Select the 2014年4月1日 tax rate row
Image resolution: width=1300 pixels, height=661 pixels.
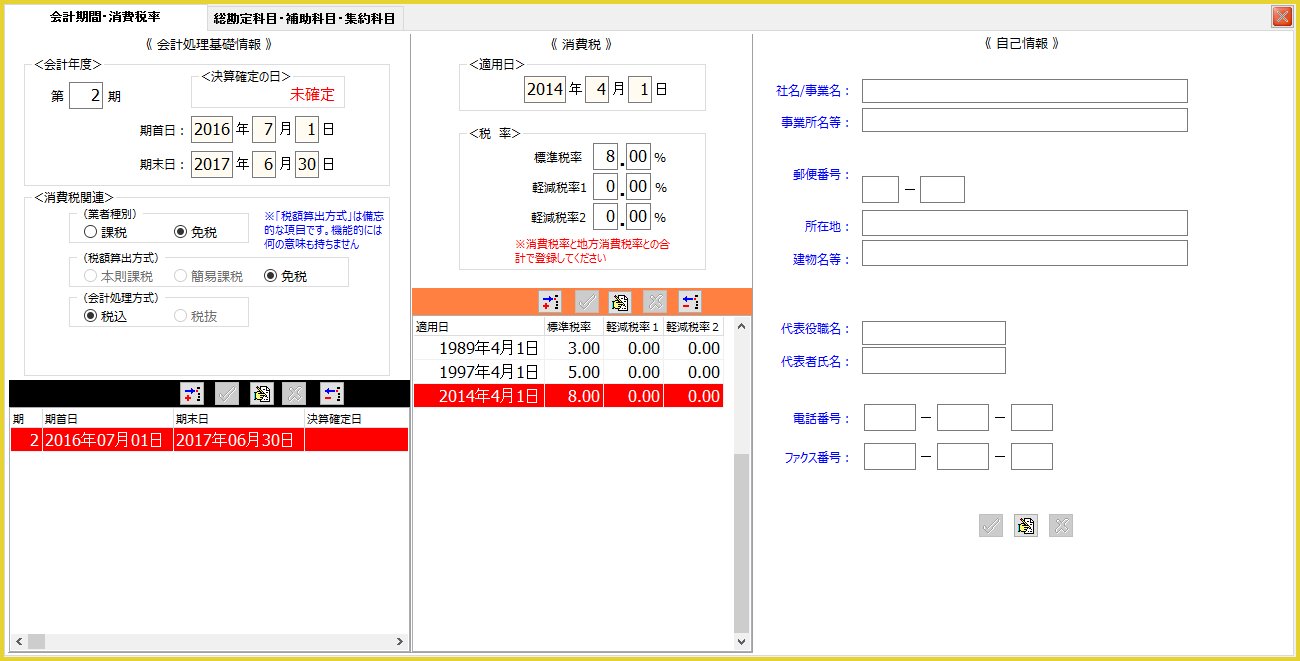(x=568, y=396)
